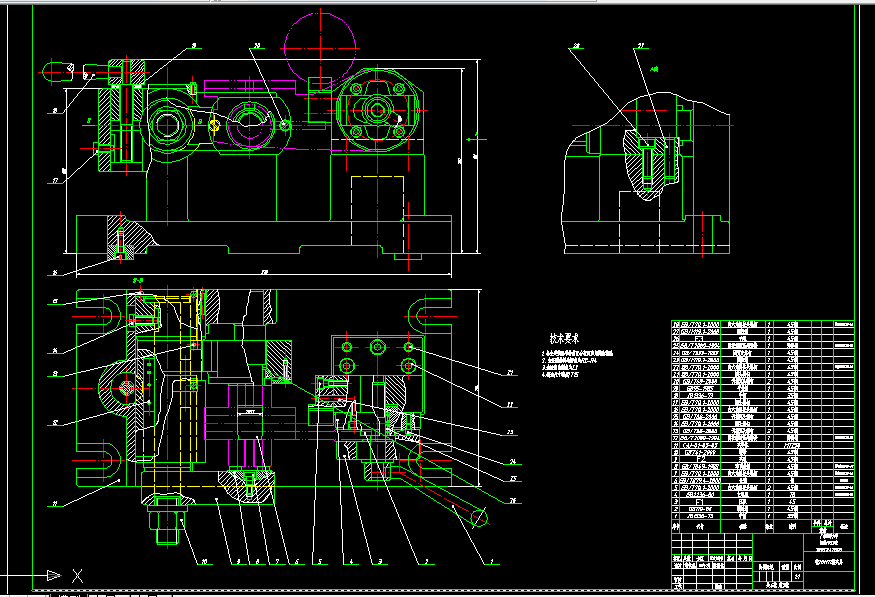
Task: Select part balloon number 10 label
Action: coord(204,561)
